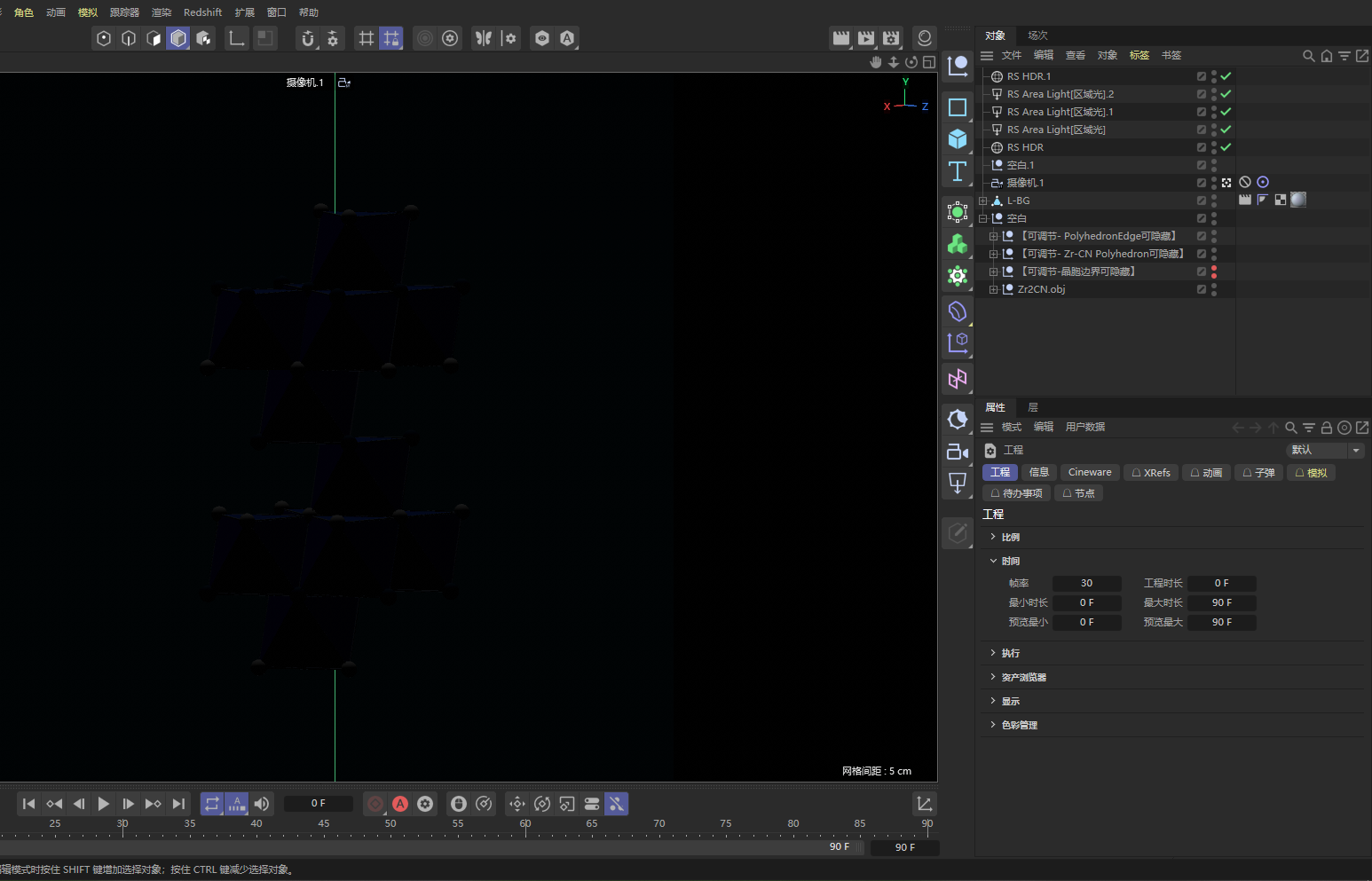Toggle the snap magnet icon

(x=308, y=38)
